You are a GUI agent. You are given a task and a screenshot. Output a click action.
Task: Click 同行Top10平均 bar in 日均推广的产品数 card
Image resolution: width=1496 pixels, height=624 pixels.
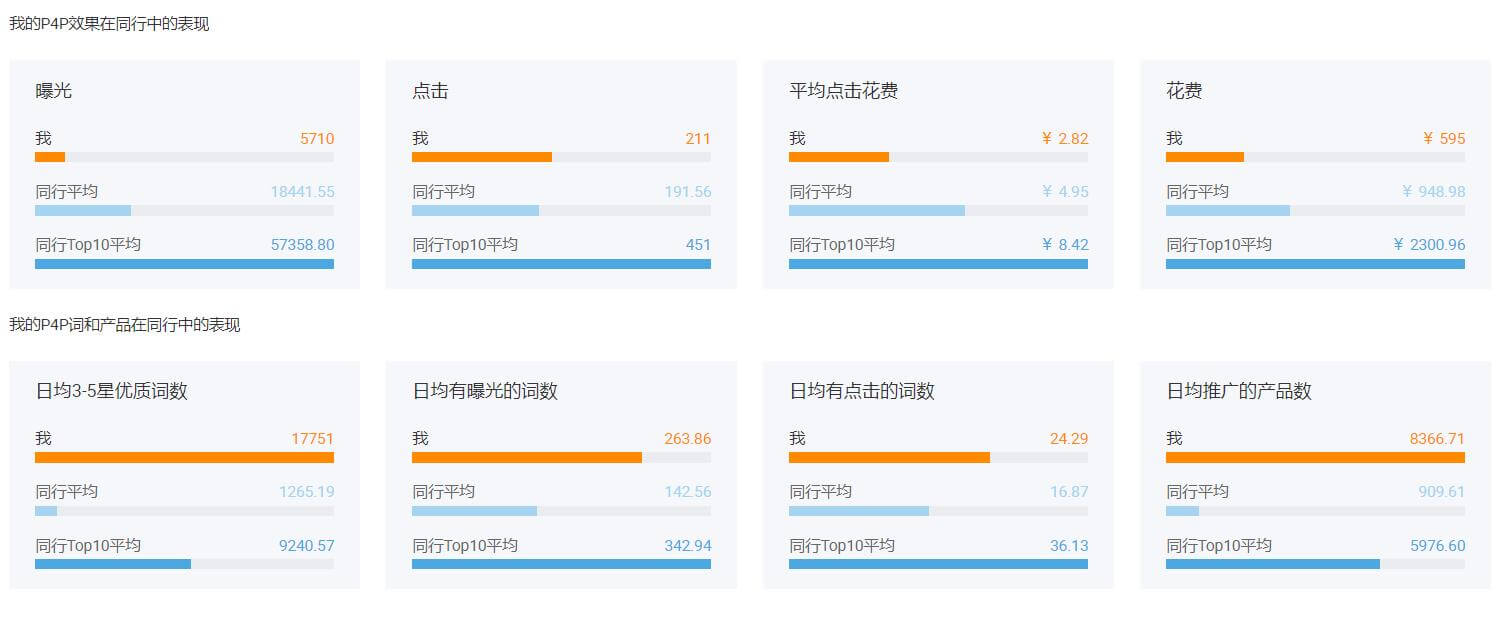[x=1272, y=564]
